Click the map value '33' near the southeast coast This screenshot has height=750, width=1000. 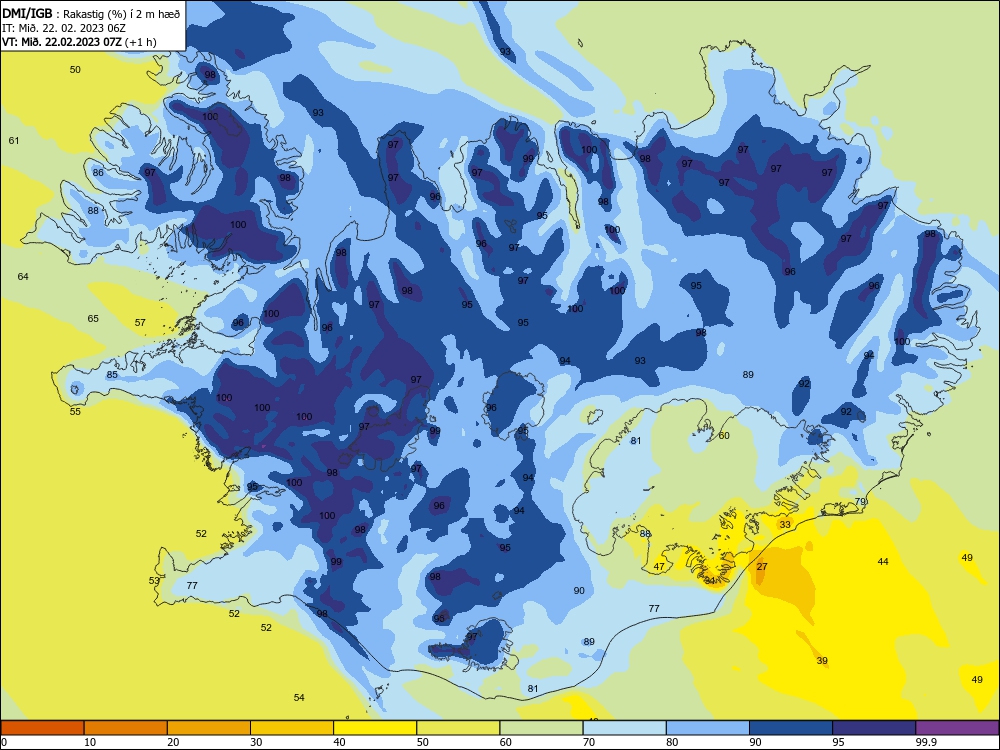pyautogui.click(x=785, y=524)
